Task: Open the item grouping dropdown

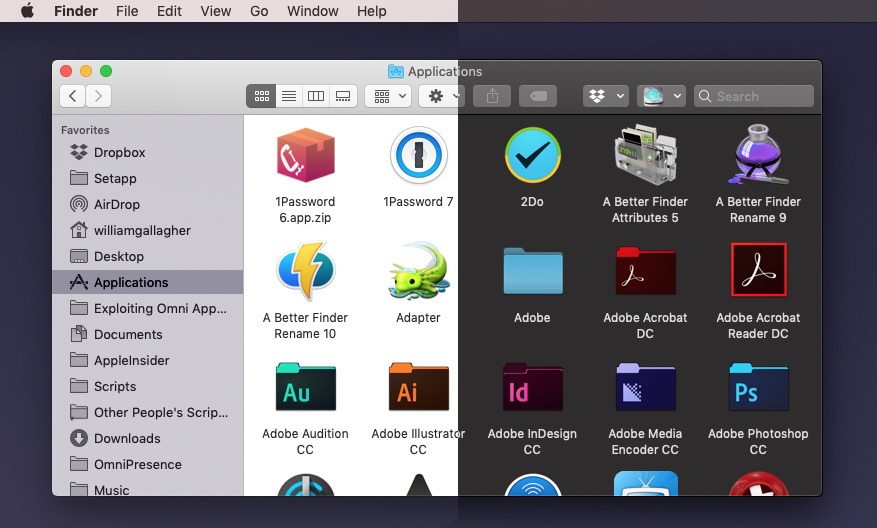Action: [x=388, y=96]
